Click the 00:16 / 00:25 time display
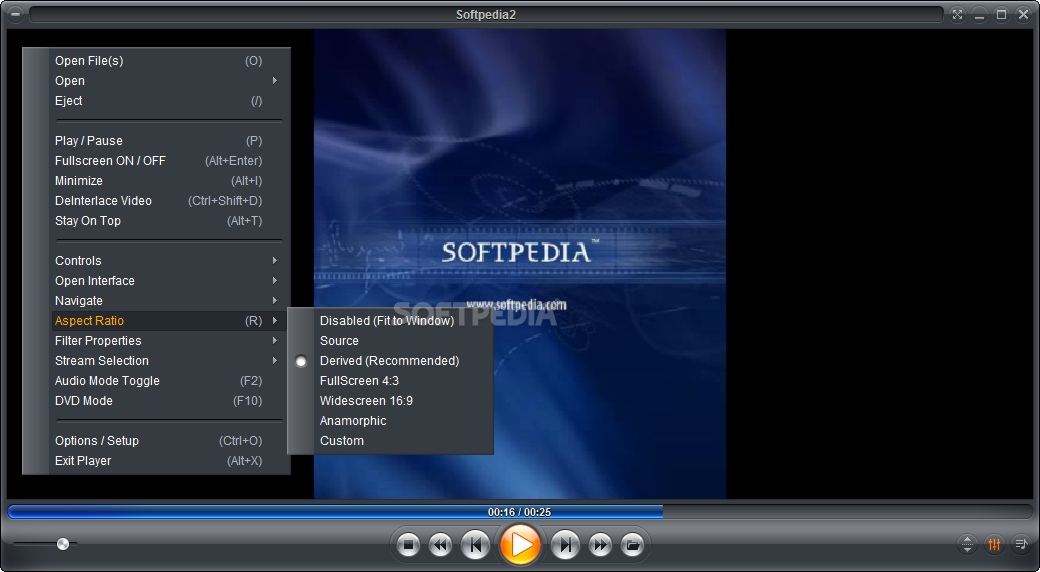 tap(519, 512)
